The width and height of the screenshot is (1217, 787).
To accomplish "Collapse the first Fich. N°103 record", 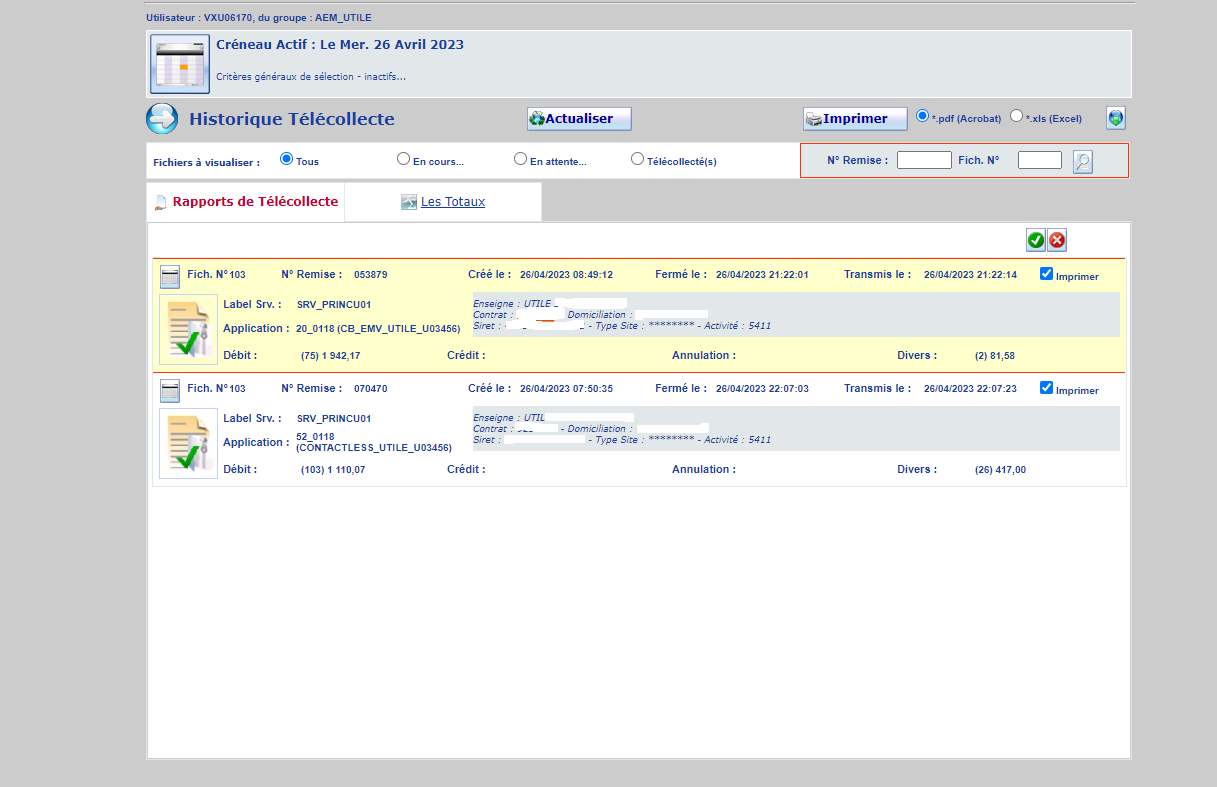I will pyautogui.click(x=170, y=276).
